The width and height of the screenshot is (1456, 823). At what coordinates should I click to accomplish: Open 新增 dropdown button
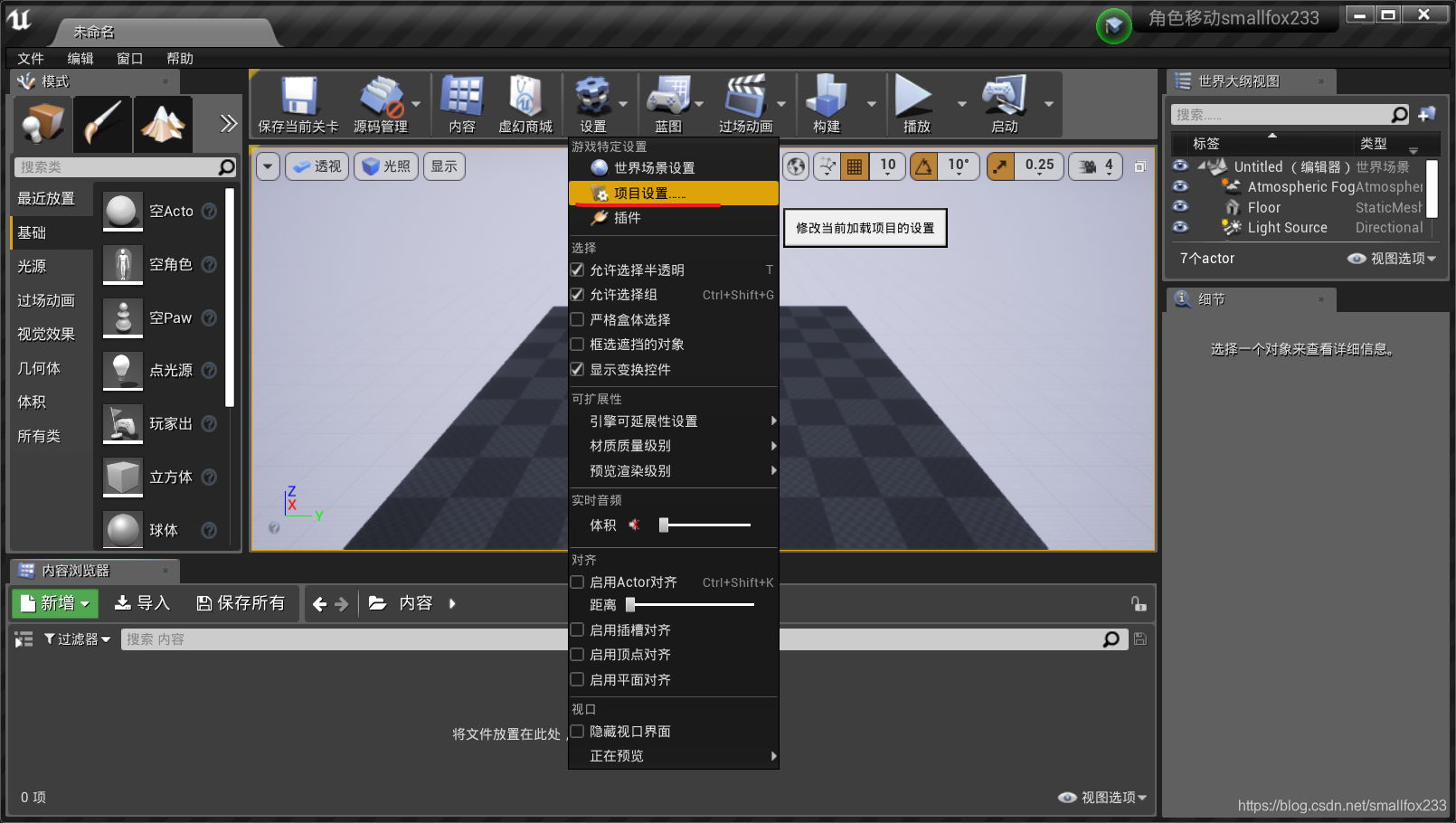pyautogui.click(x=55, y=603)
